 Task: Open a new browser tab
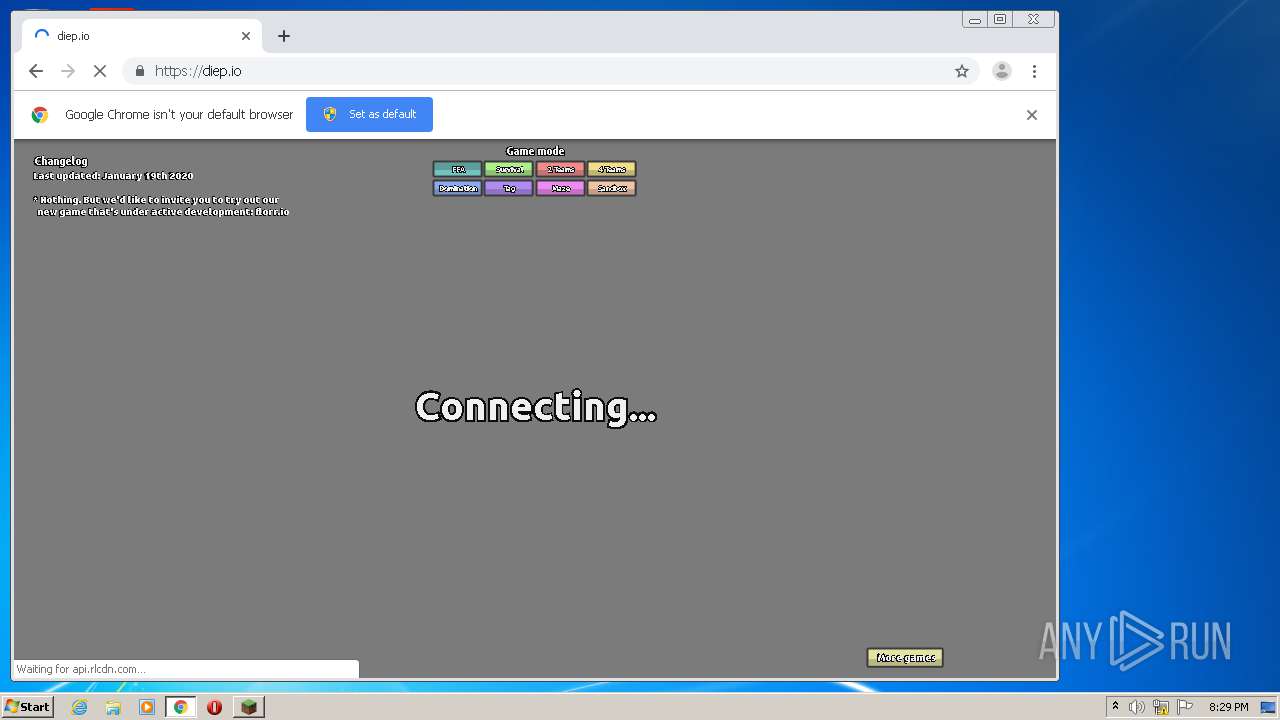[284, 36]
